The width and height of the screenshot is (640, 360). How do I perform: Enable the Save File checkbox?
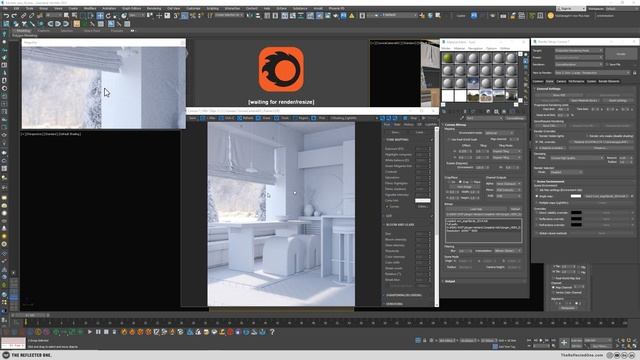(607, 64)
